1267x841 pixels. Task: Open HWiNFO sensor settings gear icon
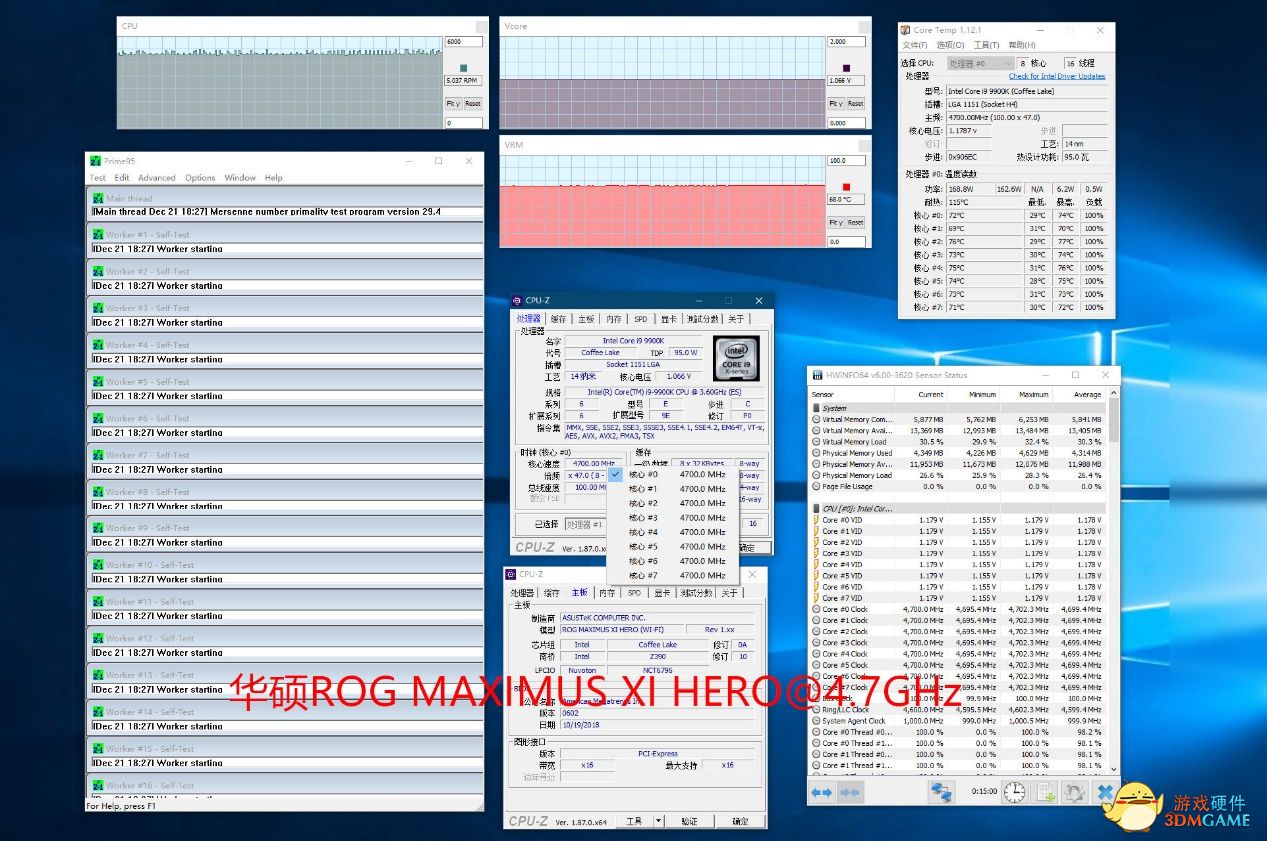click(1075, 792)
